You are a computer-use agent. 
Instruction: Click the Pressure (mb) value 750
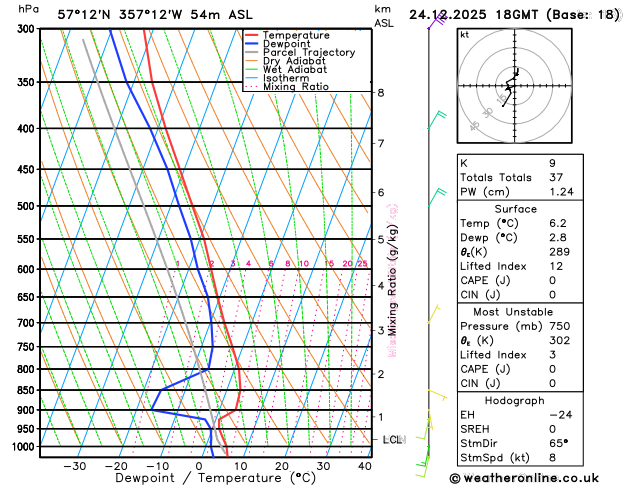560,326
